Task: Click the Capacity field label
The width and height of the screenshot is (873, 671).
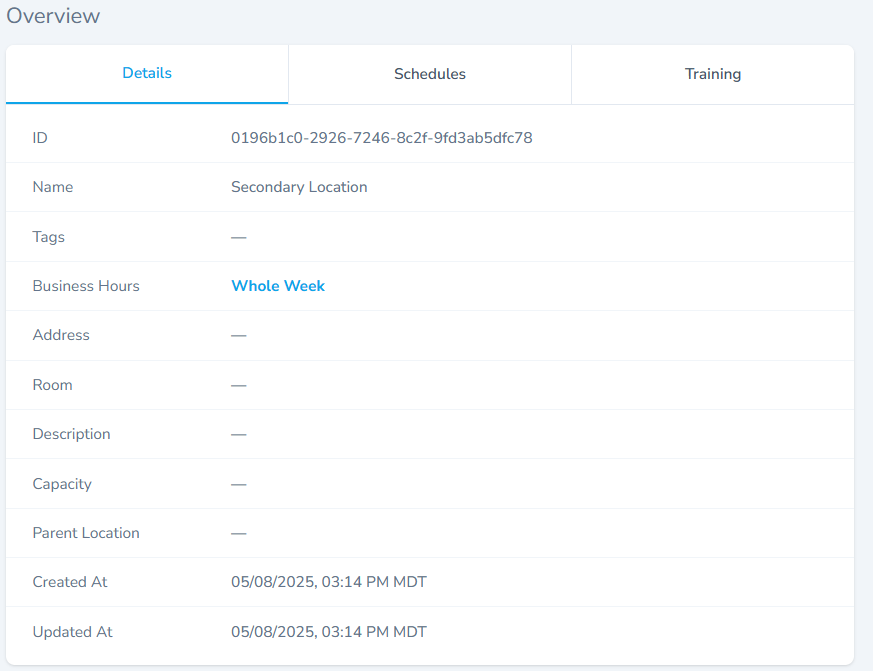Action: [62, 484]
